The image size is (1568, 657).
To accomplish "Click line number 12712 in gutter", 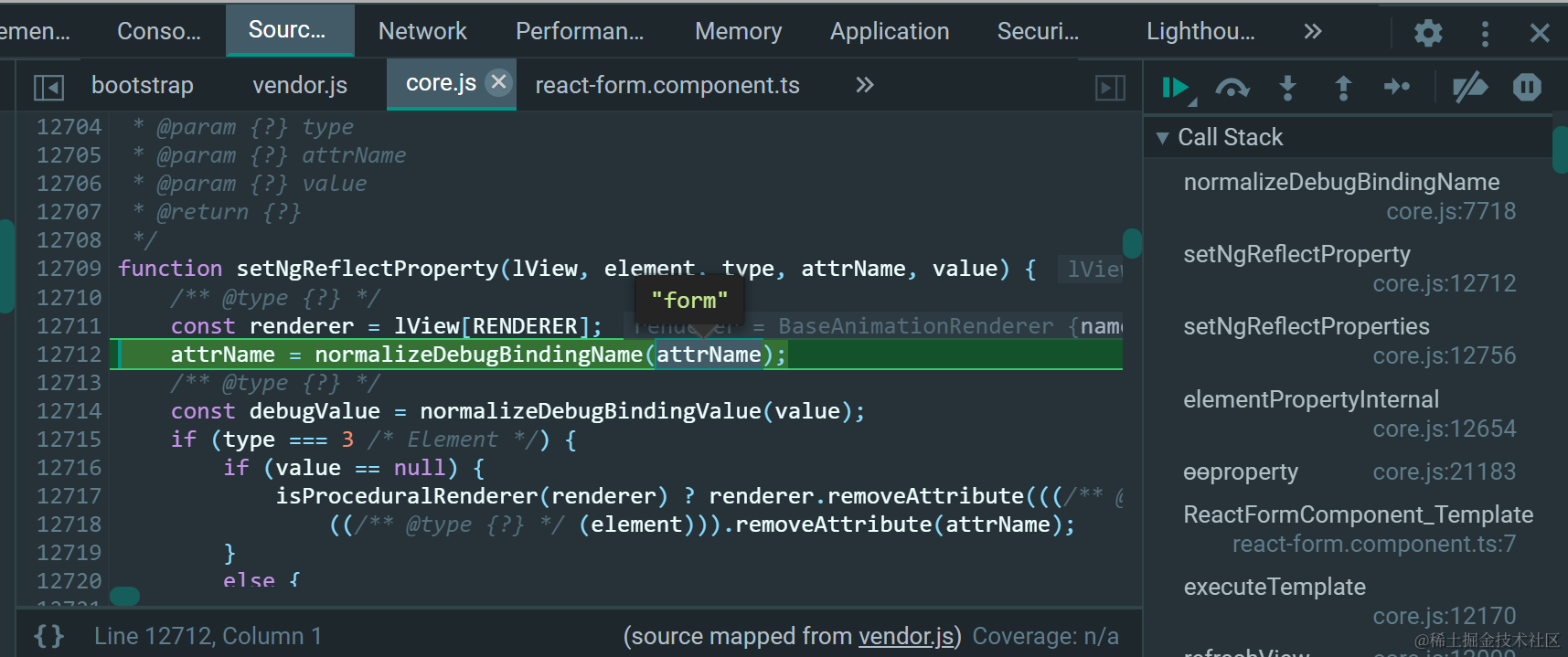I will click(69, 355).
